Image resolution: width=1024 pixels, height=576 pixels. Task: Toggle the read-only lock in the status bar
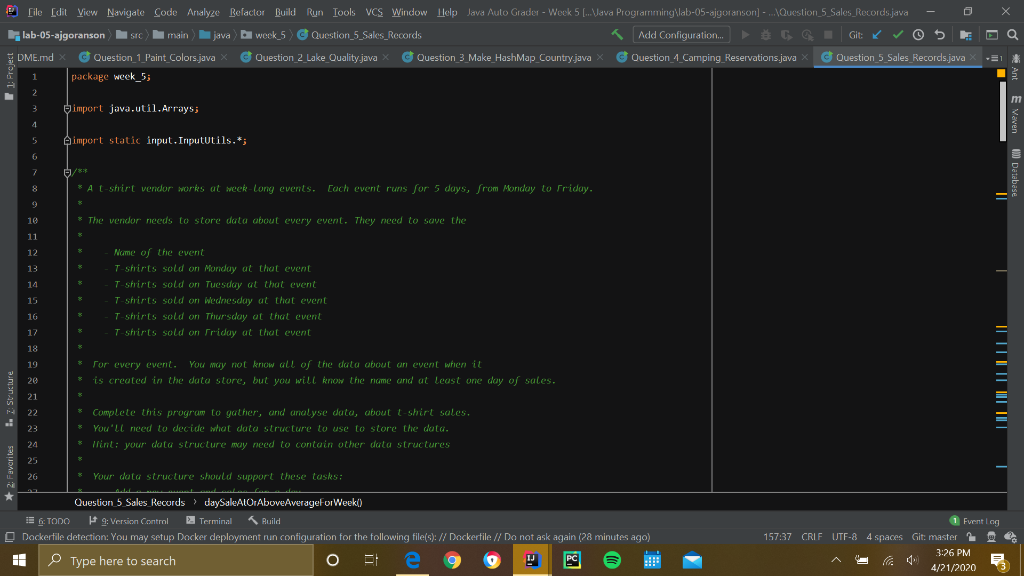(x=971, y=536)
